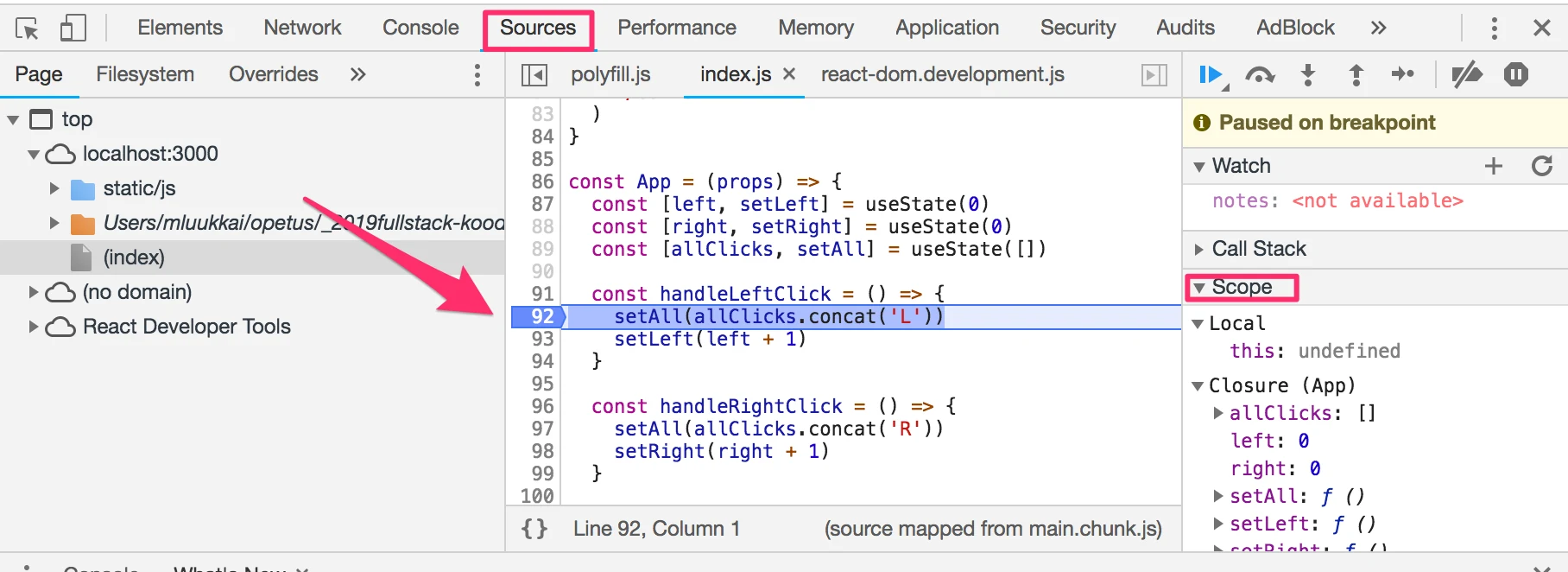Expand the static/js folder
1568x572 pixels.
(x=54, y=188)
